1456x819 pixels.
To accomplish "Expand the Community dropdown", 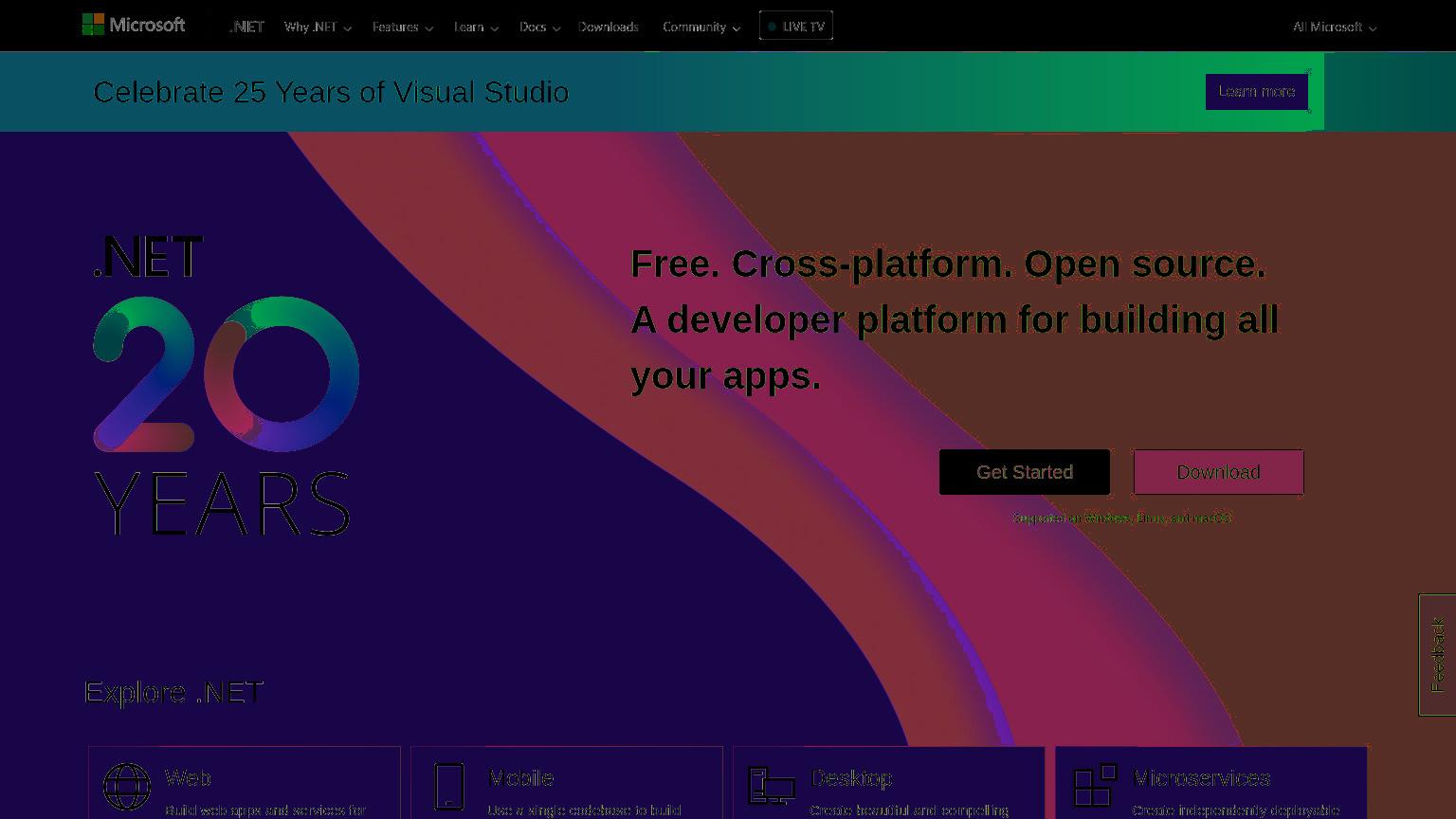I will tap(701, 27).
